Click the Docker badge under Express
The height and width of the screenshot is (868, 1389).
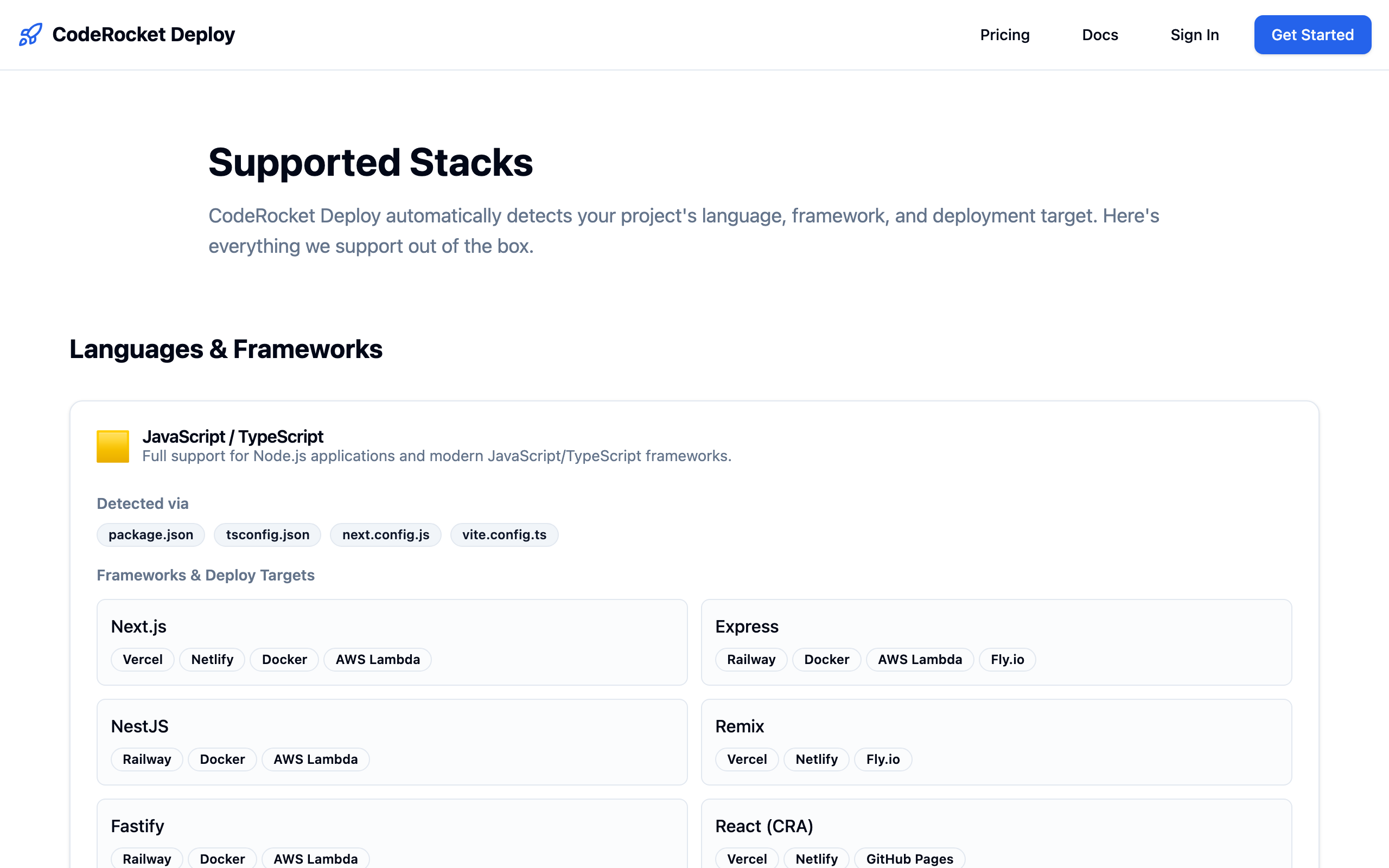pyautogui.click(x=826, y=659)
